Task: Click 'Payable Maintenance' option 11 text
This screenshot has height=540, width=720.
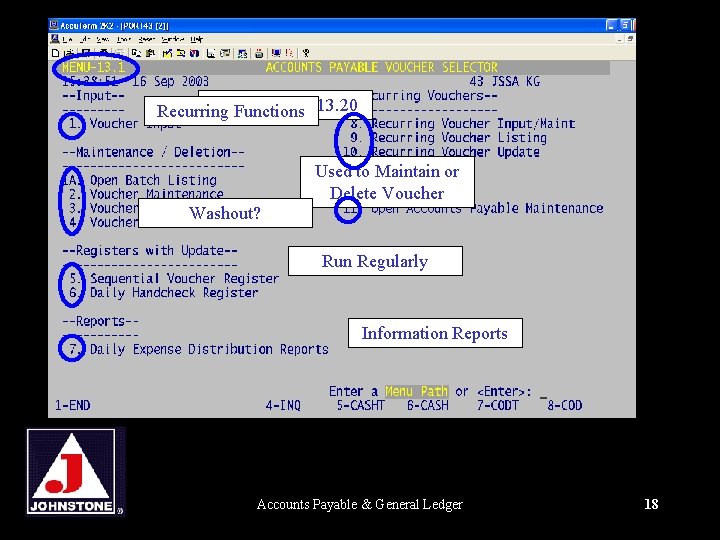Action: [537, 208]
